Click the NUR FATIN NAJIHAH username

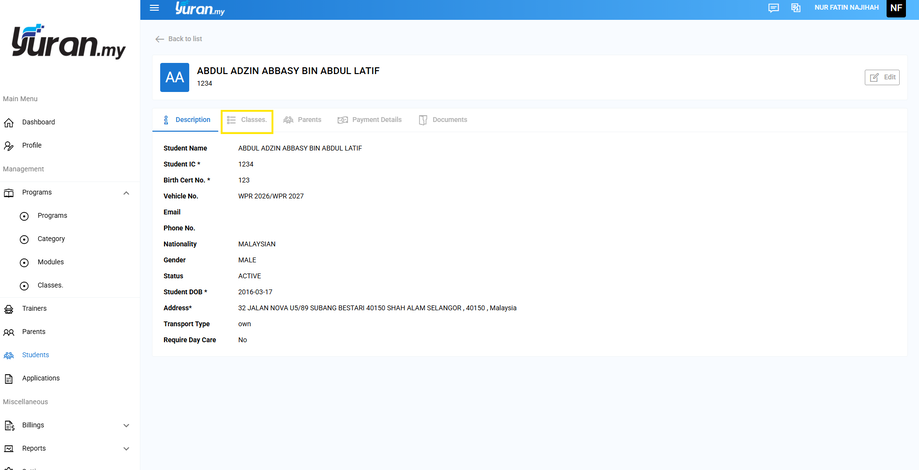[846, 8]
